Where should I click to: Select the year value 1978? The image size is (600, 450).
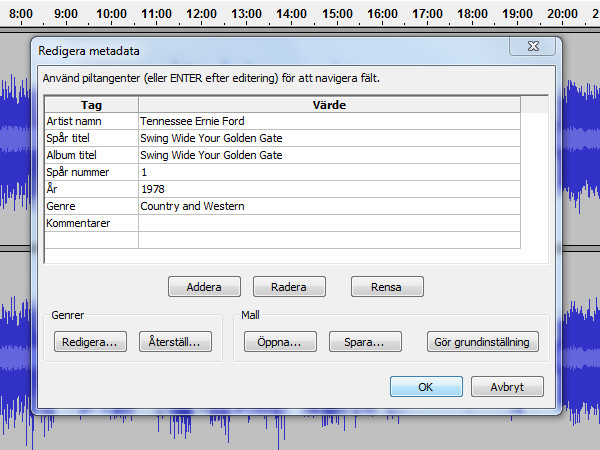[x=329, y=189]
